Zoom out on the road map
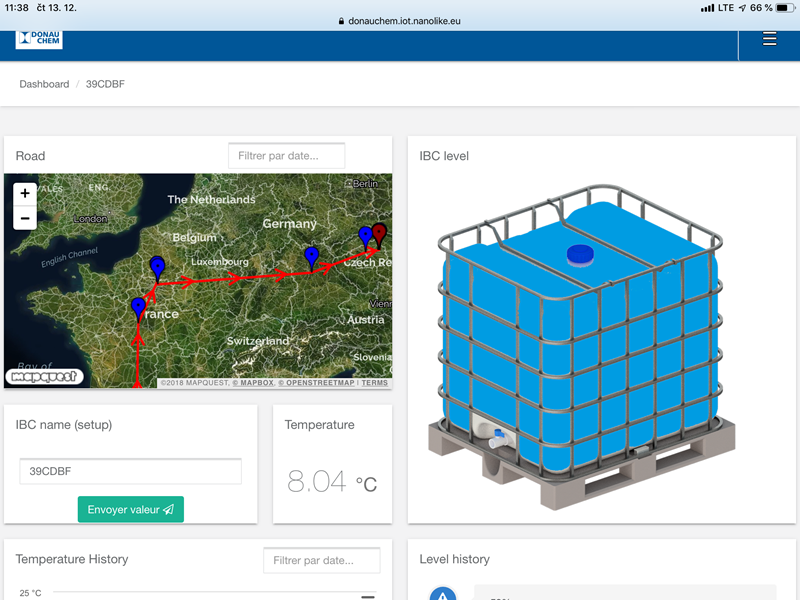800x600 pixels. 25,217
